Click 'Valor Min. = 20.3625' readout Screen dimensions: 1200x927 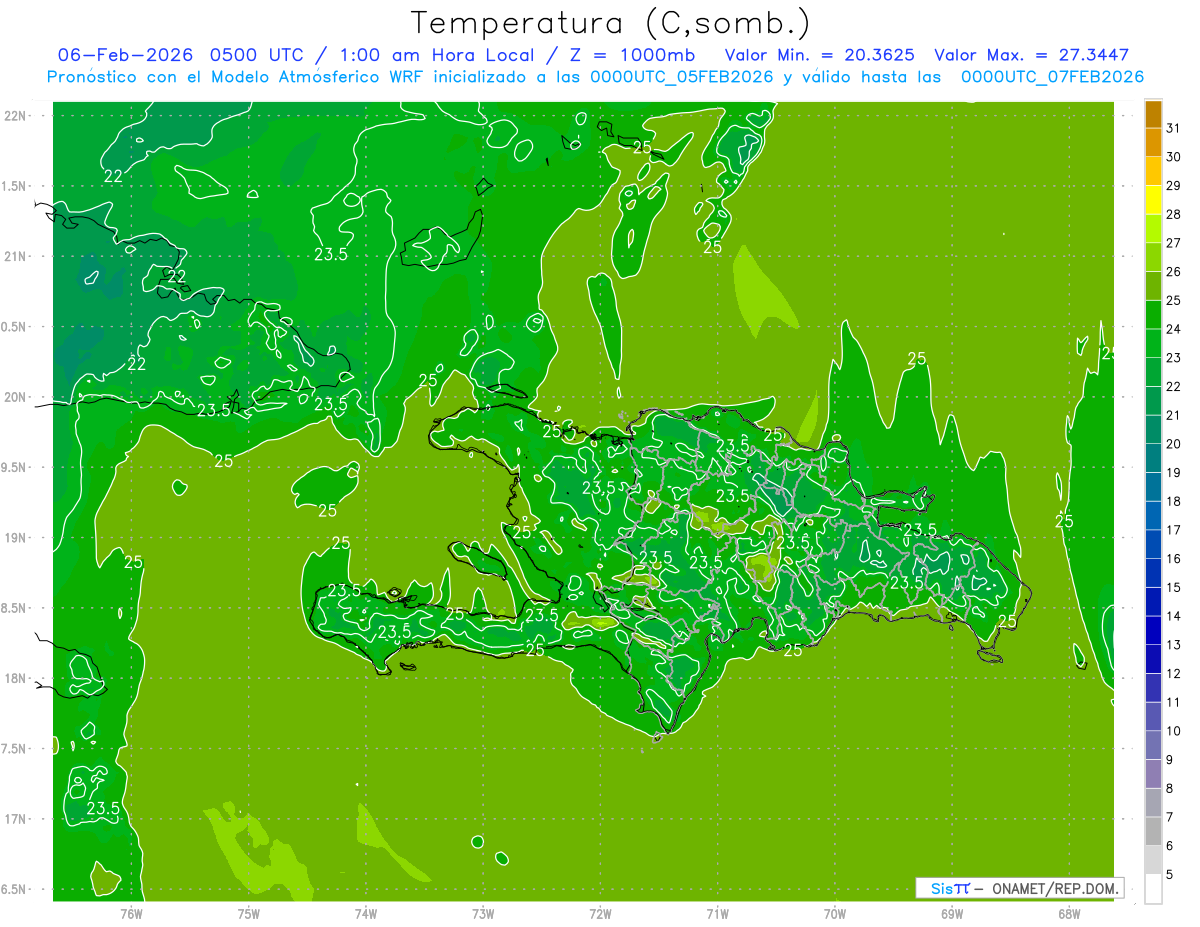pos(820,55)
